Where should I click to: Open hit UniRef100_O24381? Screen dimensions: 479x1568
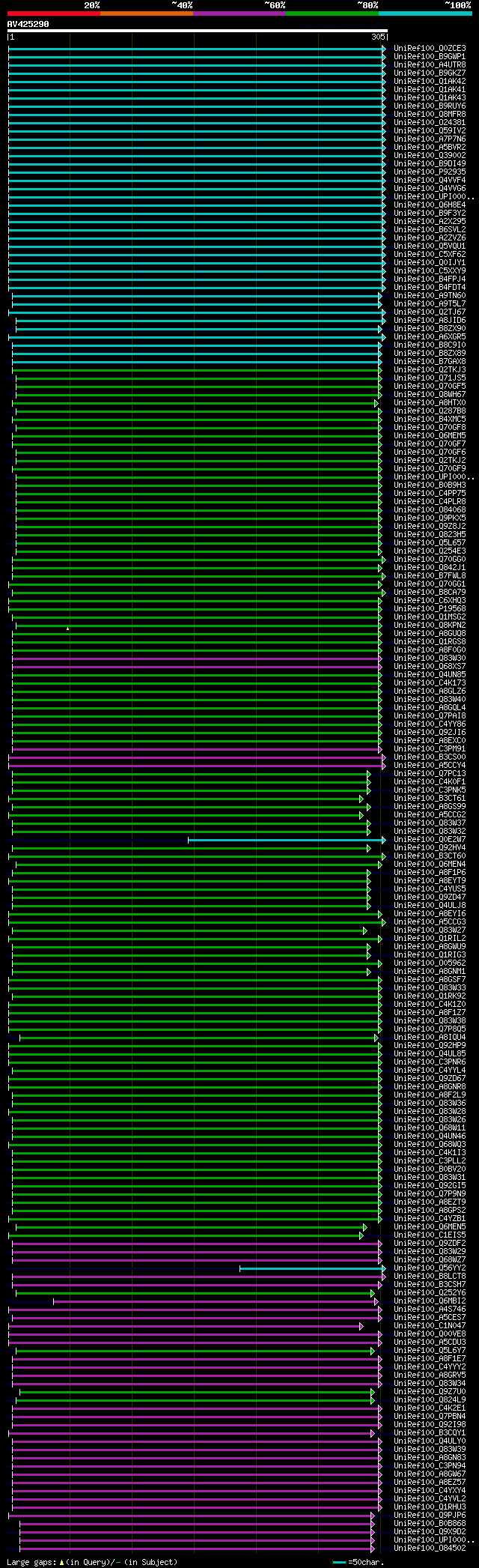click(430, 123)
